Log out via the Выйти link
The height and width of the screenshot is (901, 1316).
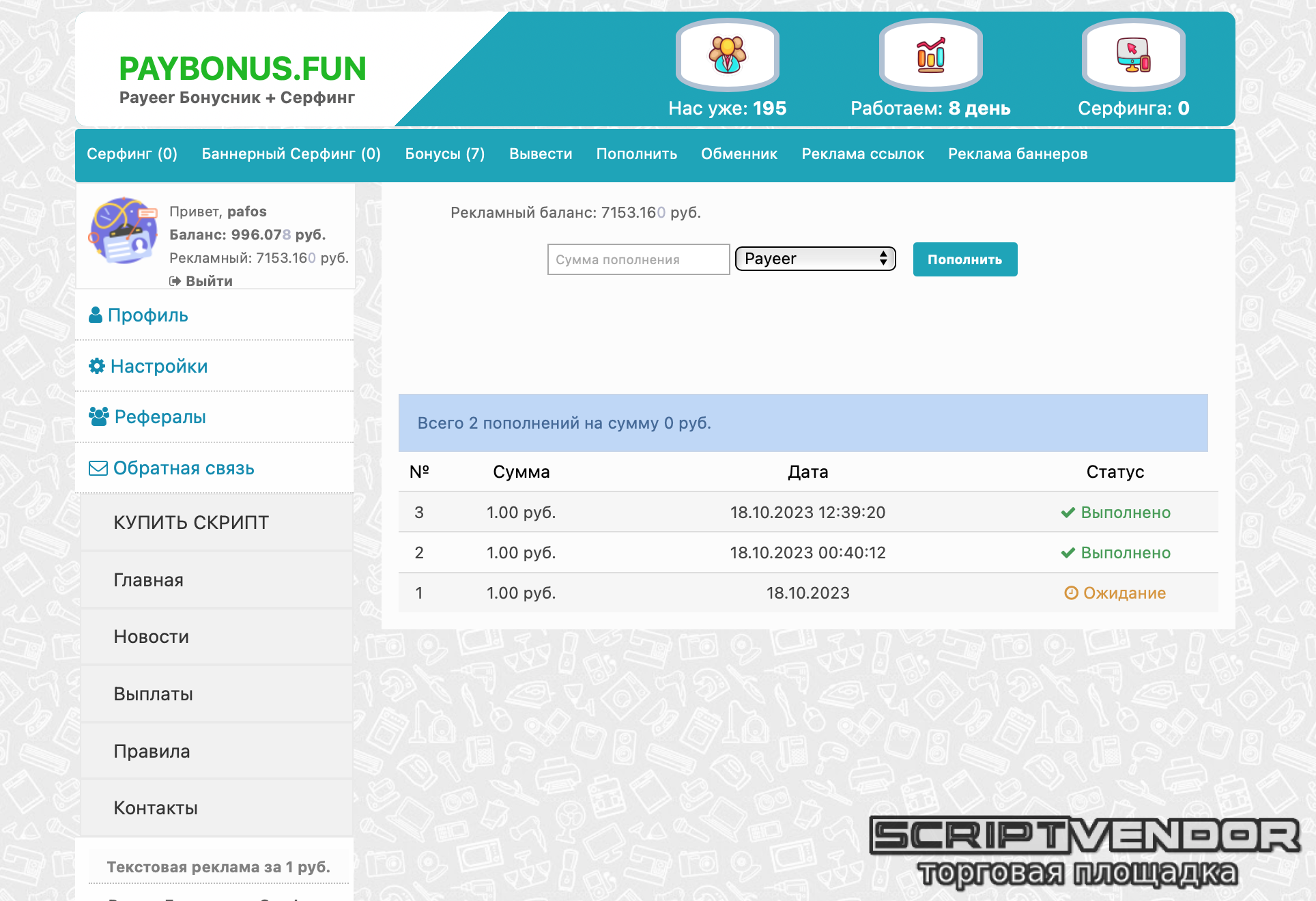click(x=209, y=281)
